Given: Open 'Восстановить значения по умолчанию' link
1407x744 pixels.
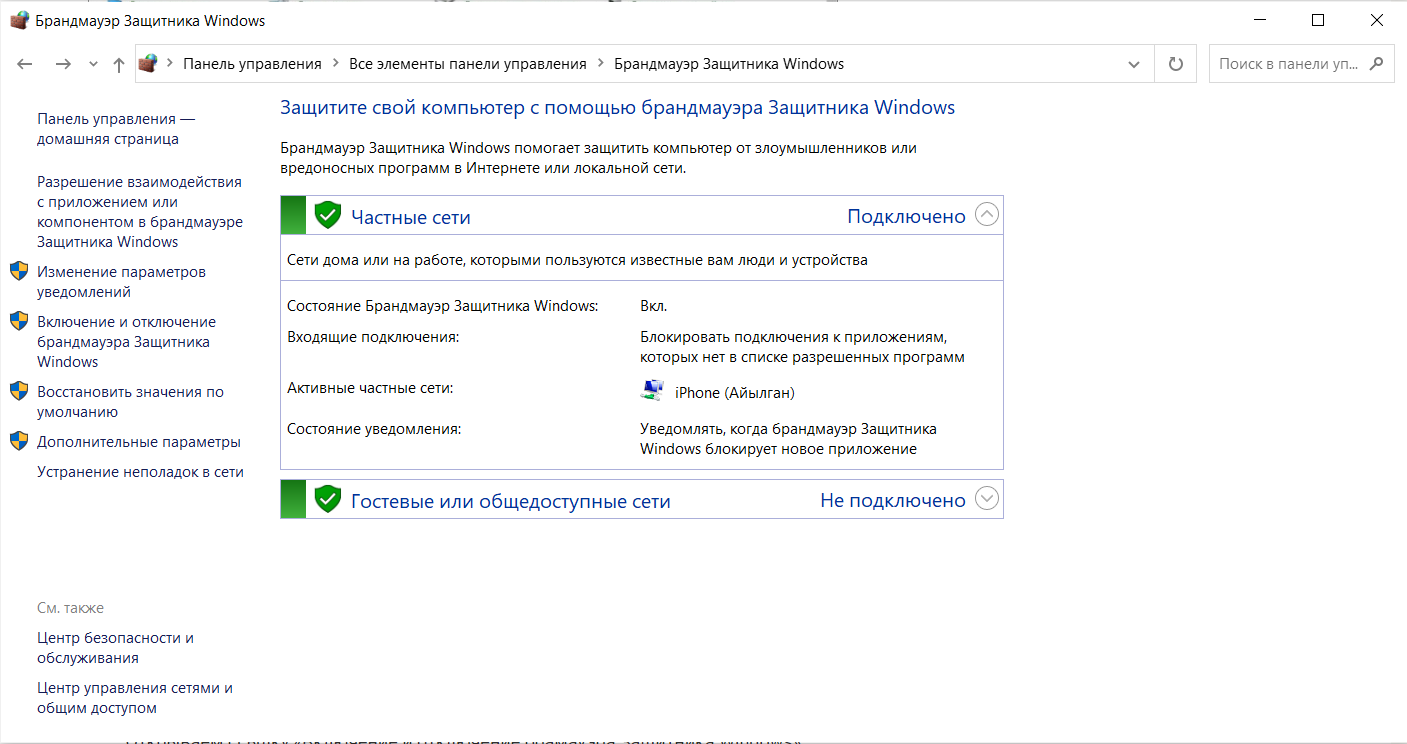Looking at the screenshot, I should tap(130, 402).
